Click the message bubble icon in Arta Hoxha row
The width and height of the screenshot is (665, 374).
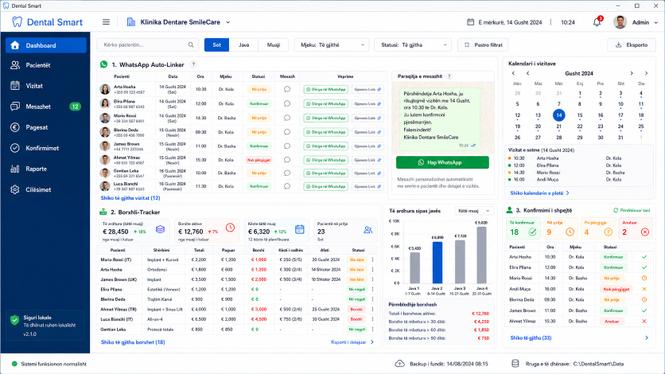287,89
